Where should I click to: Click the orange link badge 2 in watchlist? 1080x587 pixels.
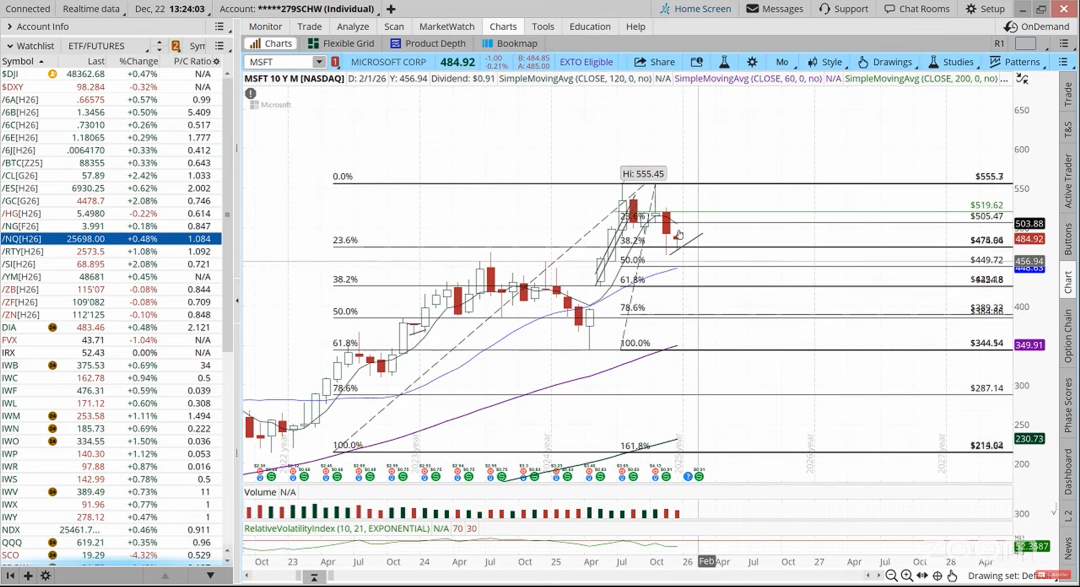[x=176, y=45]
